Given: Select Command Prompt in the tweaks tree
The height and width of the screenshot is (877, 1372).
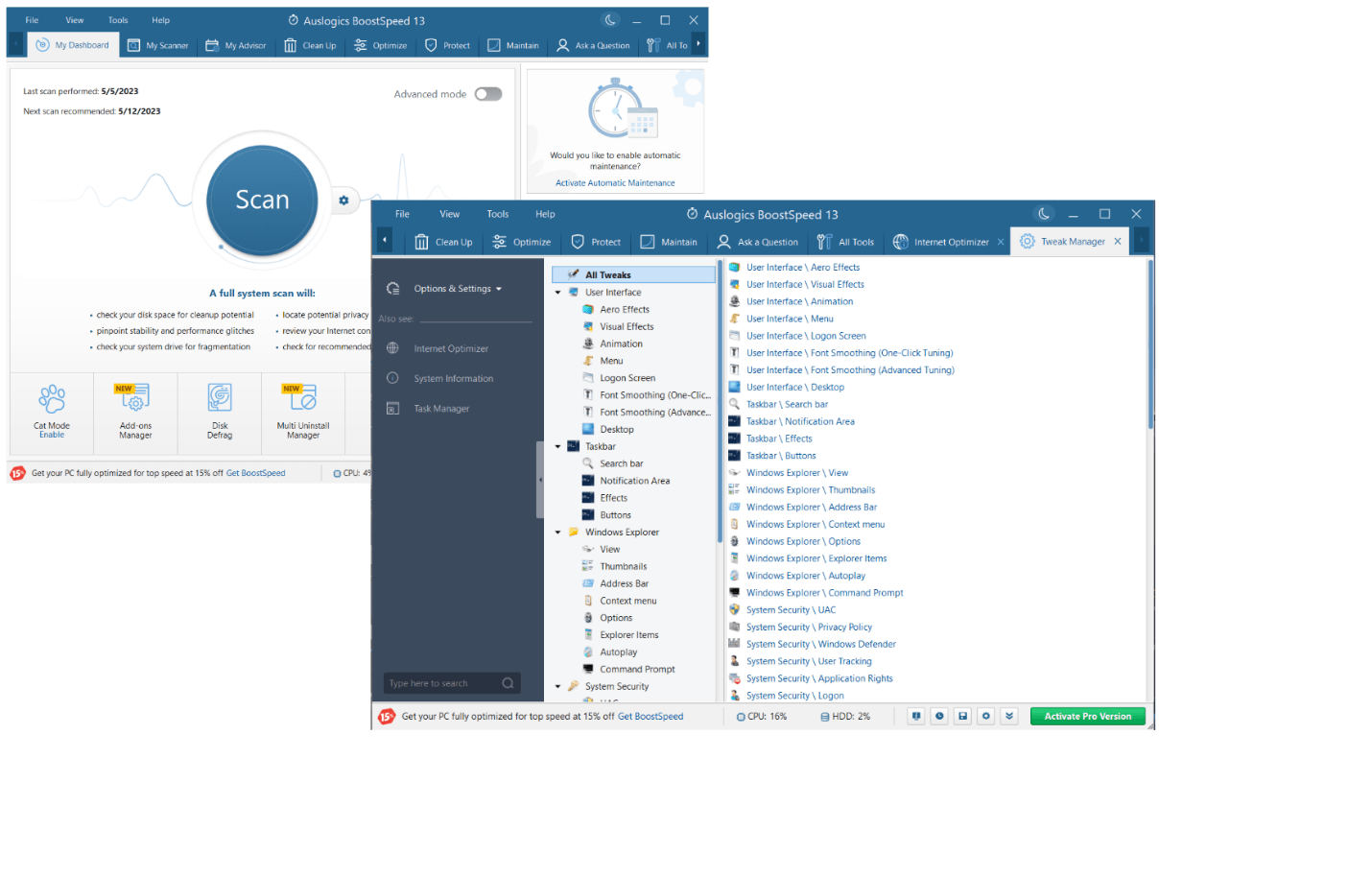Looking at the screenshot, I should click(637, 669).
